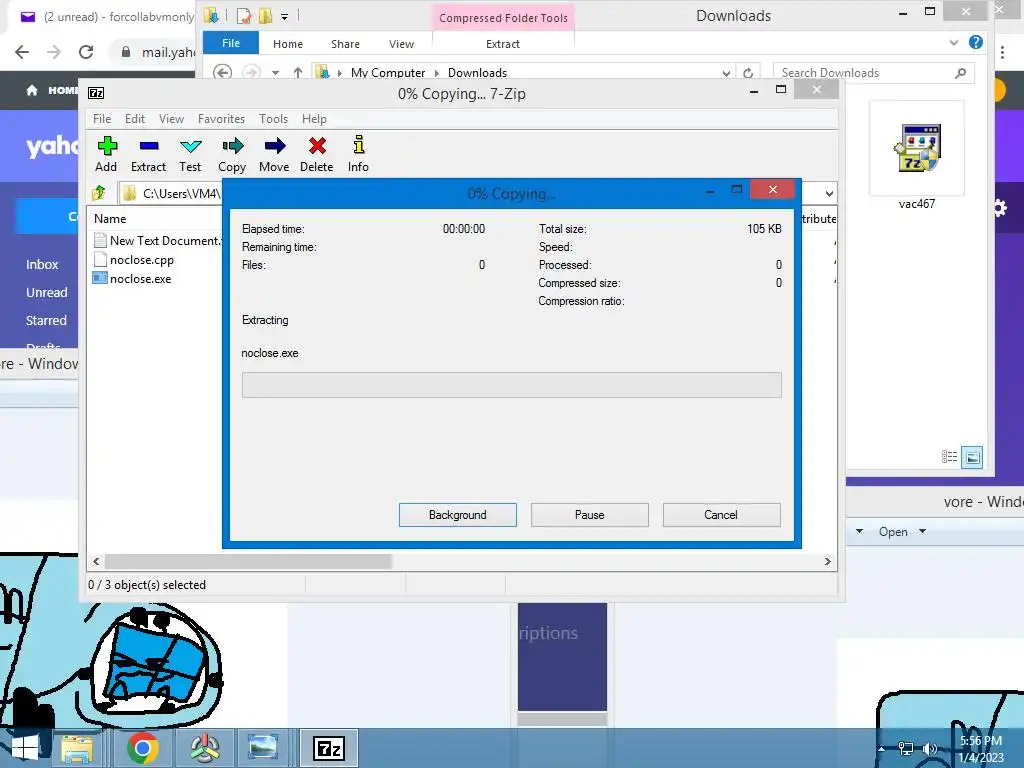Image resolution: width=1024 pixels, height=768 pixels.
Task: Open the Tools menu in 7-Zip
Action: coord(273,119)
